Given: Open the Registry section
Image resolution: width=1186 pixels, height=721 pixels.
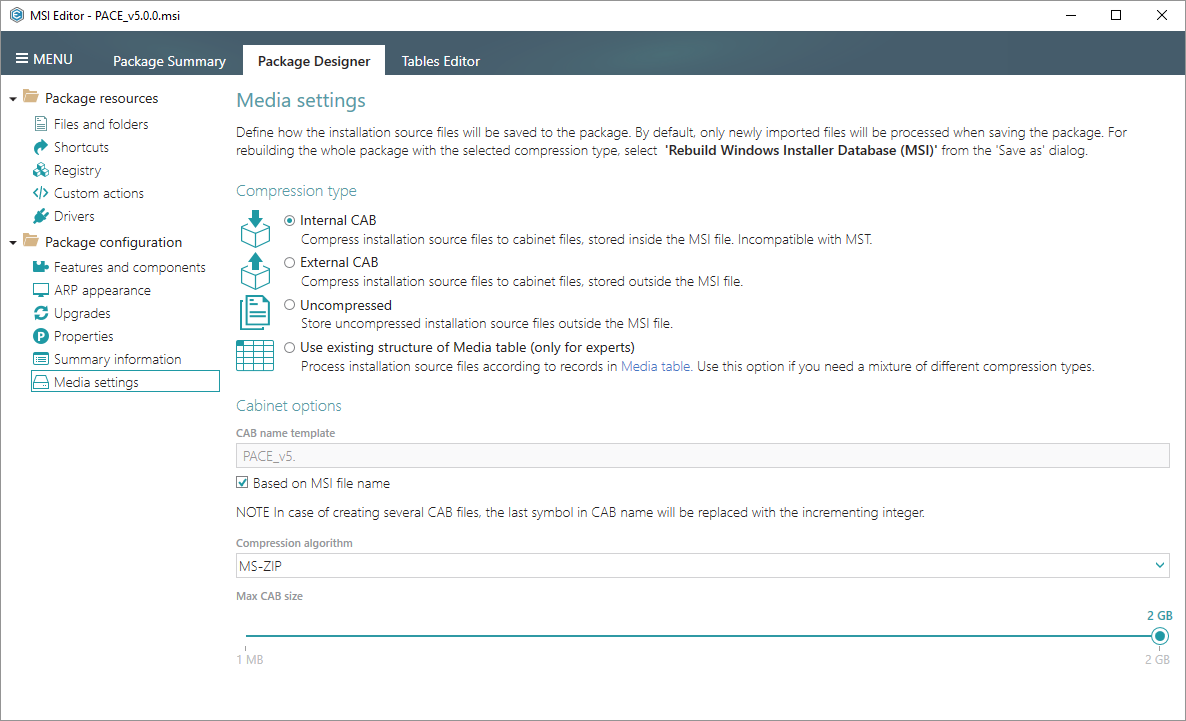Looking at the screenshot, I should (x=77, y=170).
